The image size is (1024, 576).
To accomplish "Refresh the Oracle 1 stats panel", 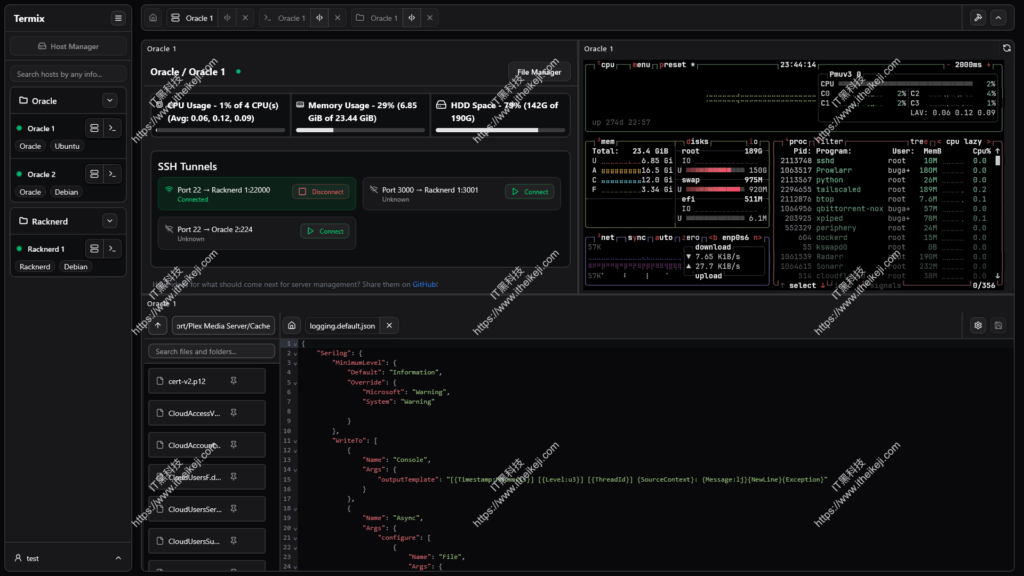I will [1007, 48].
